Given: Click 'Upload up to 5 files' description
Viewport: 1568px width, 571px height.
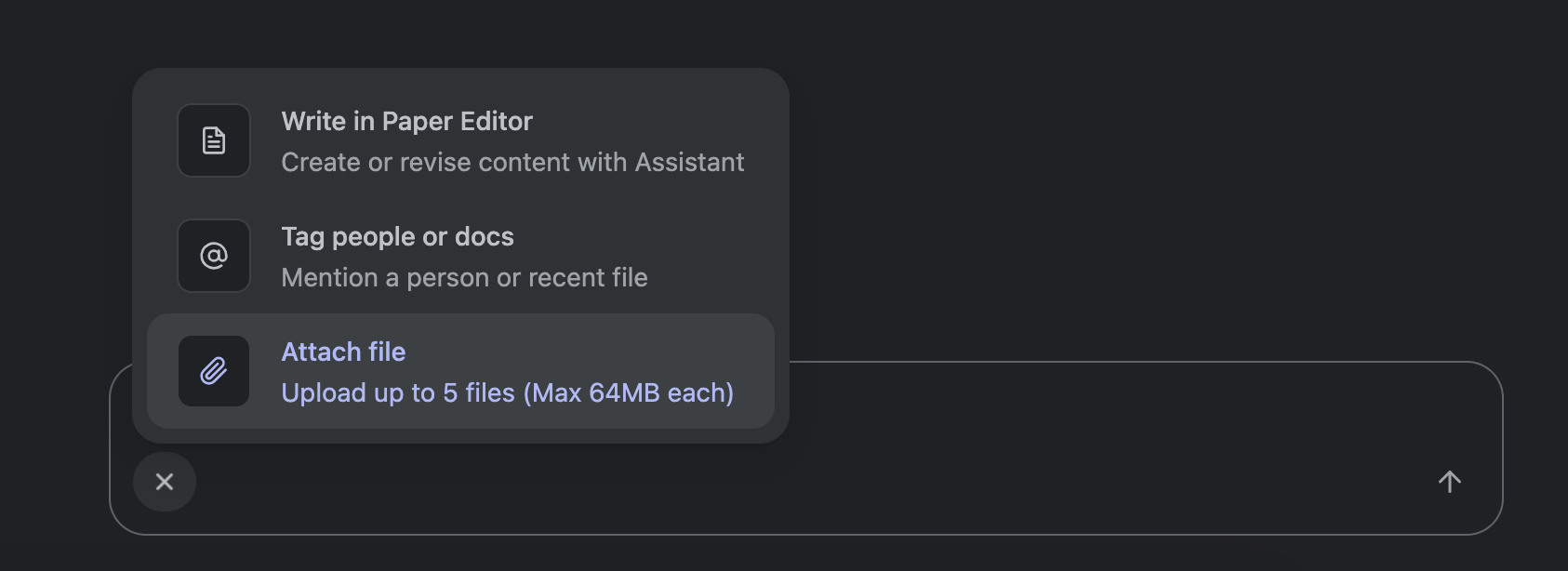Looking at the screenshot, I should (x=398, y=393).
